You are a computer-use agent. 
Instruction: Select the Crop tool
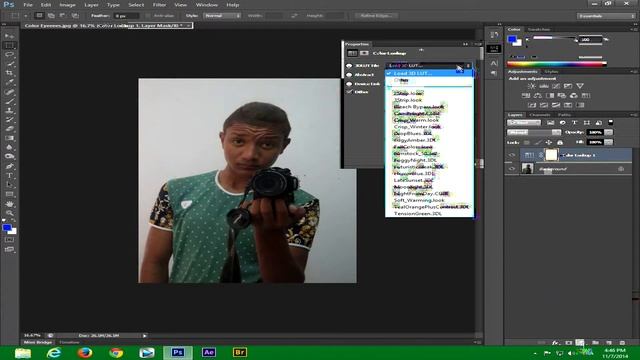[x=9, y=73]
